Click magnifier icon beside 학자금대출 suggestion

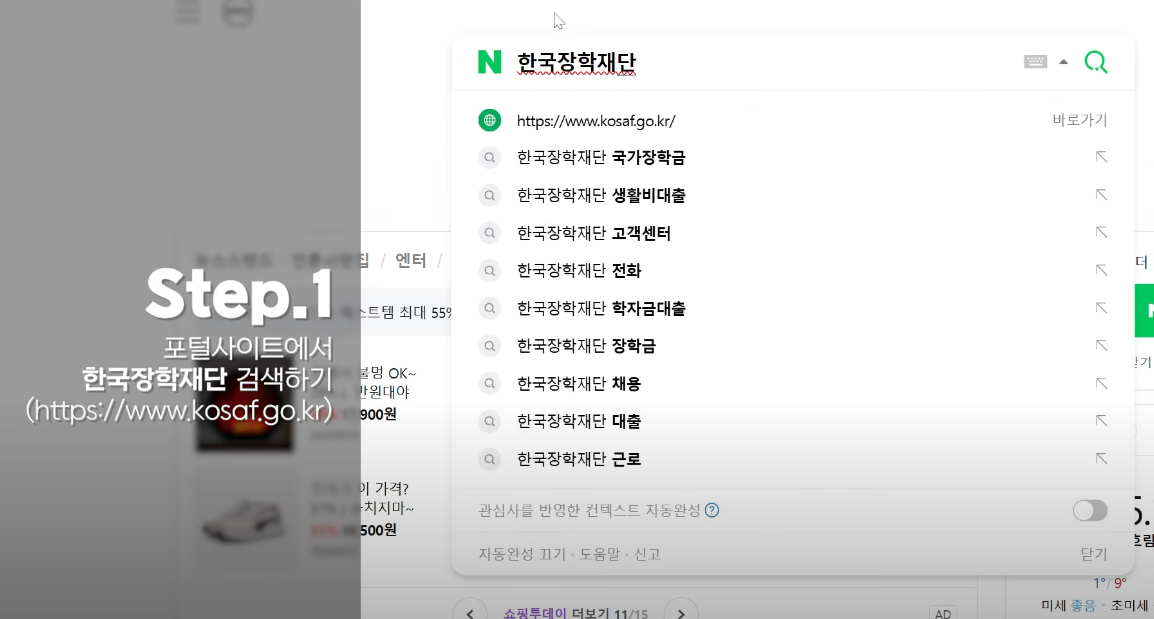coord(489,308)
